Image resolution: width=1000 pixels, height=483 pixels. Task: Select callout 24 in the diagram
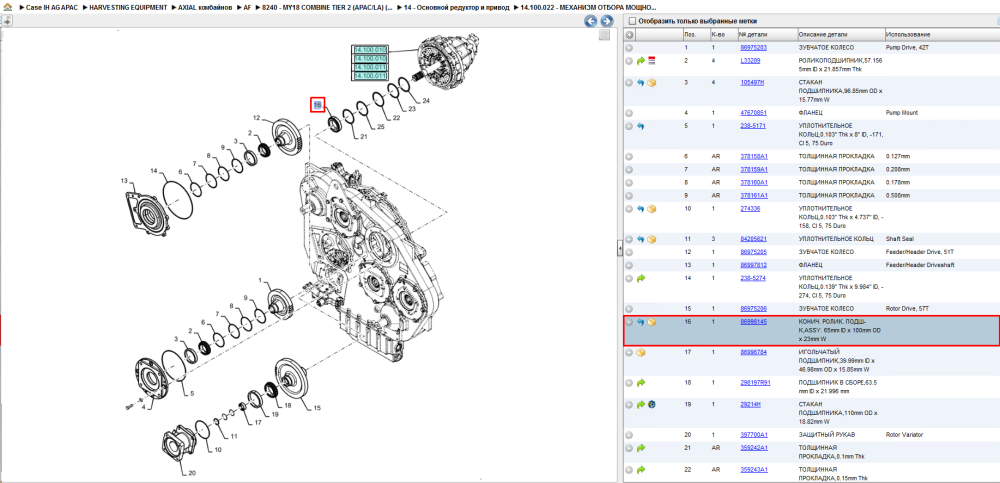tap(426, 101)
